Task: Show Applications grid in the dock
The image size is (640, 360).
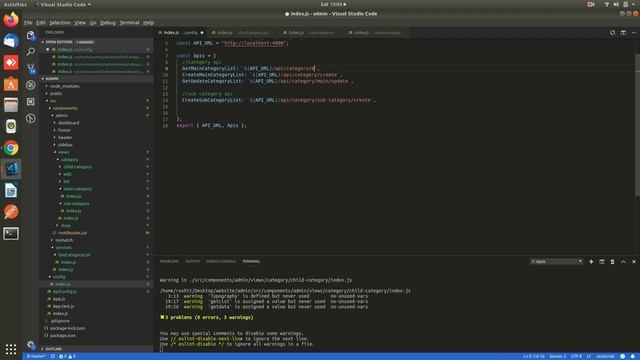Action: click(11, 349)
